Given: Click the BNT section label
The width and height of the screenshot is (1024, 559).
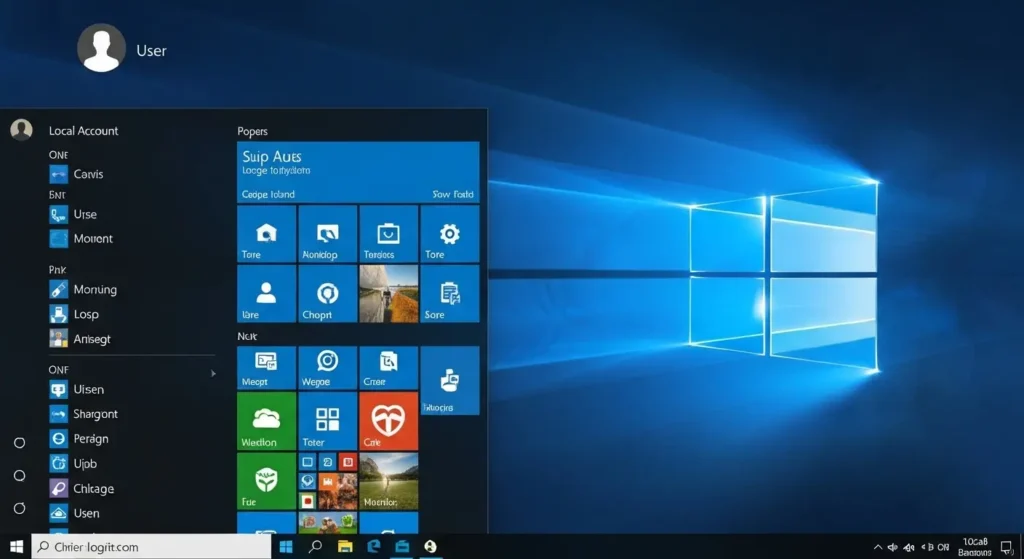Looking at the screenshot, I should click(57, 195).
